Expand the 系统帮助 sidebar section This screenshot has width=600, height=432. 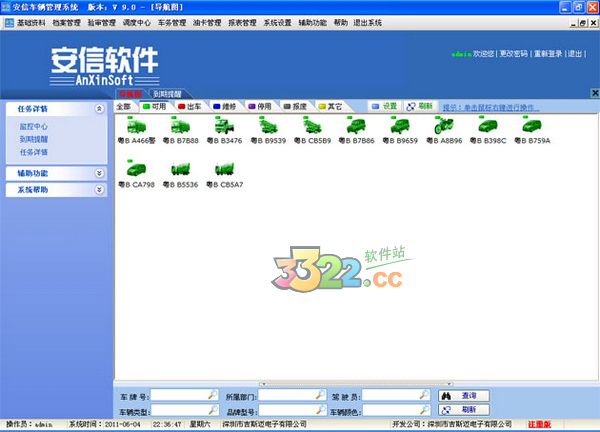99,190
